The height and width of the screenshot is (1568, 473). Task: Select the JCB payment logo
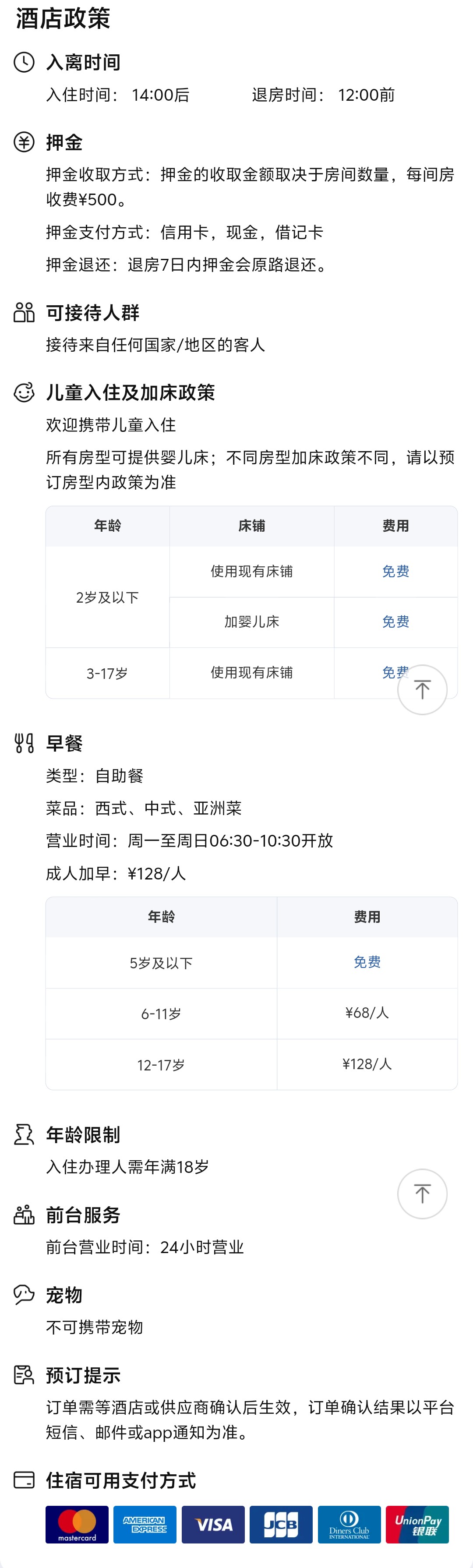(x=281, y=1524)
